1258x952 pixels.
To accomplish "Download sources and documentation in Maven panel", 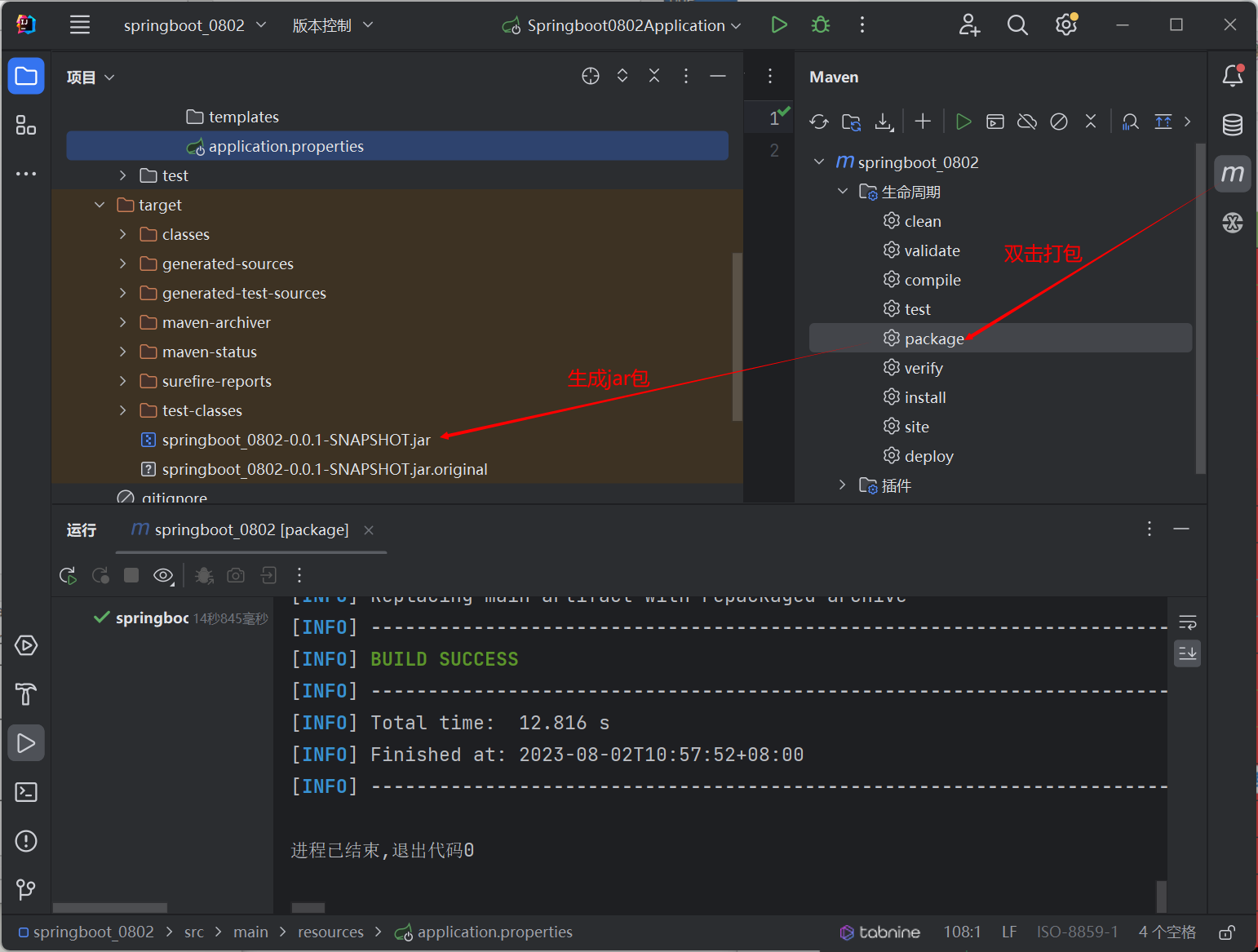I will tap(884, 121).
